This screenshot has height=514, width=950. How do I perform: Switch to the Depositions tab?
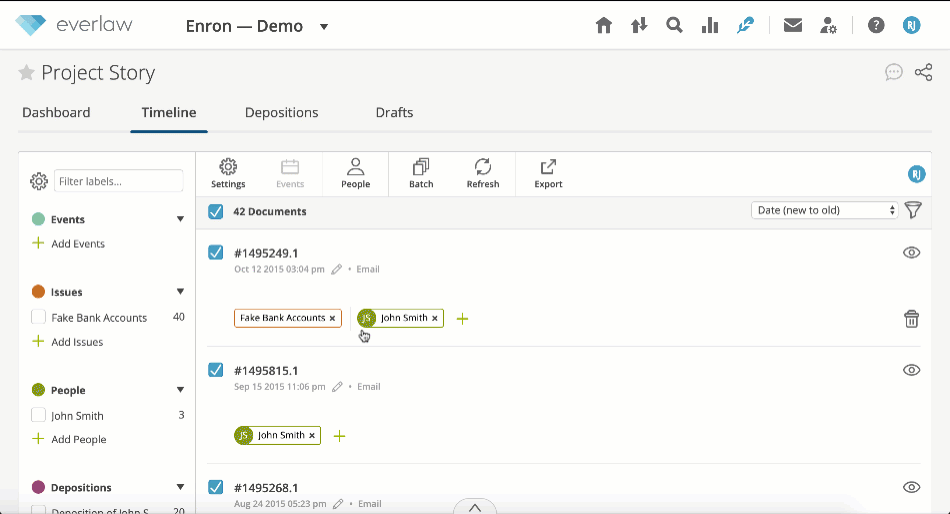click(x=282, y=113)
